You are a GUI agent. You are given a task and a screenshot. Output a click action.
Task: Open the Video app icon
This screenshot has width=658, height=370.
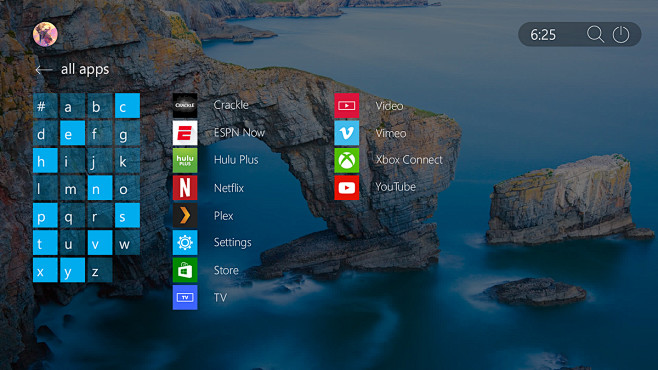pos(347,106)
